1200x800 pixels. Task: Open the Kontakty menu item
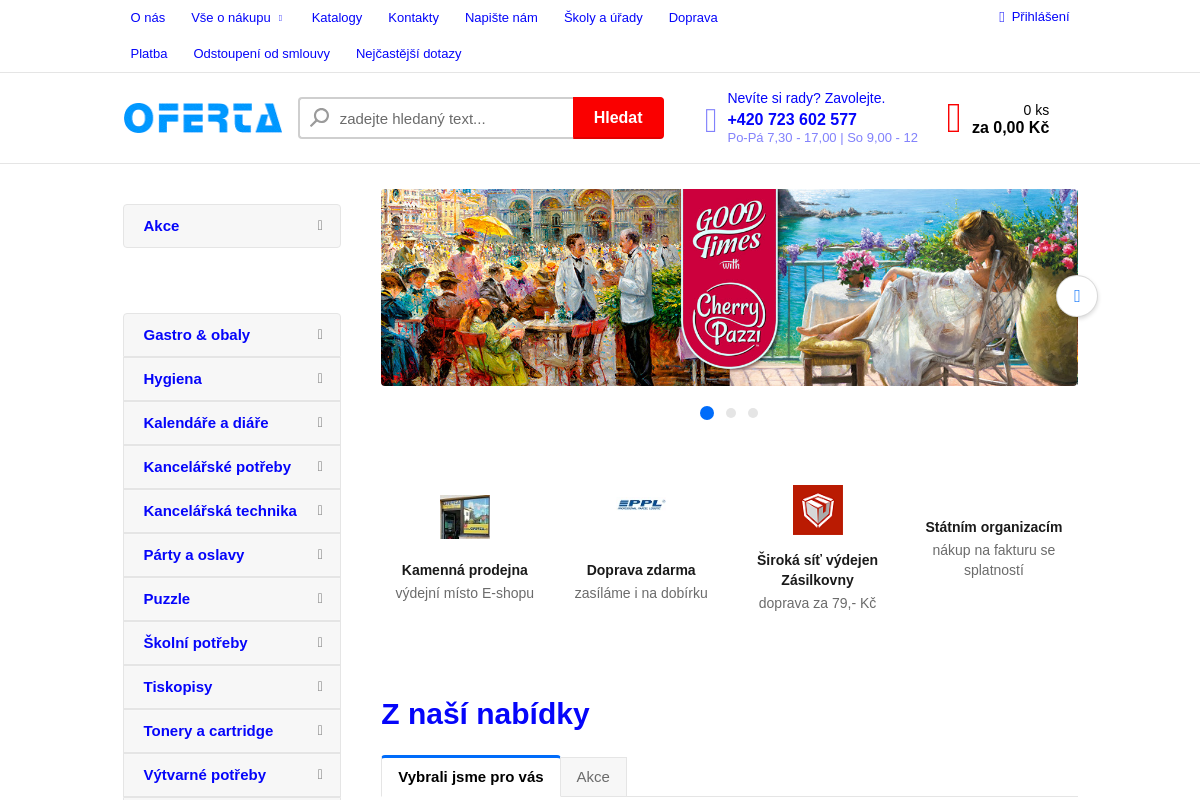point(413,17)
